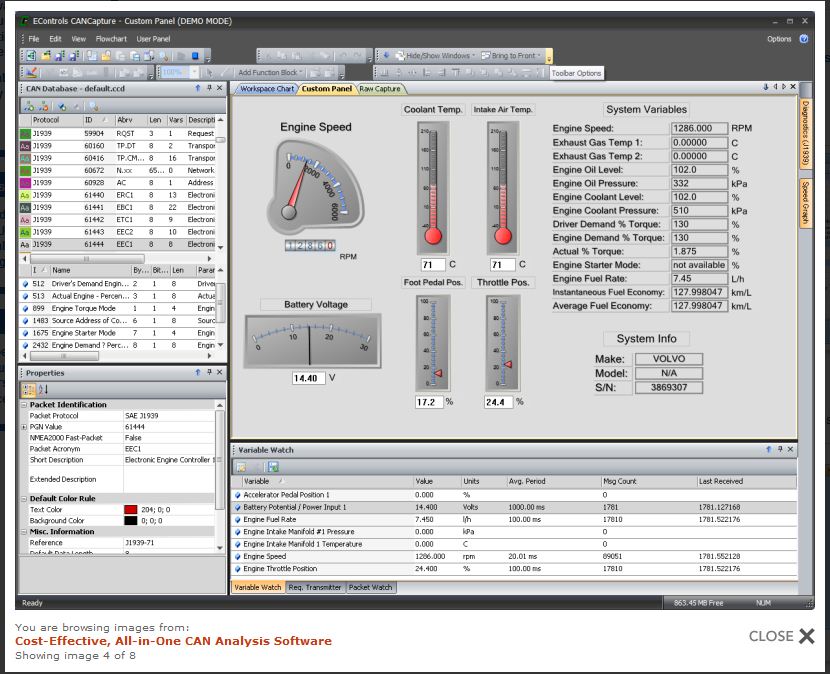Expand the PGN Value property

click(25, 426)
